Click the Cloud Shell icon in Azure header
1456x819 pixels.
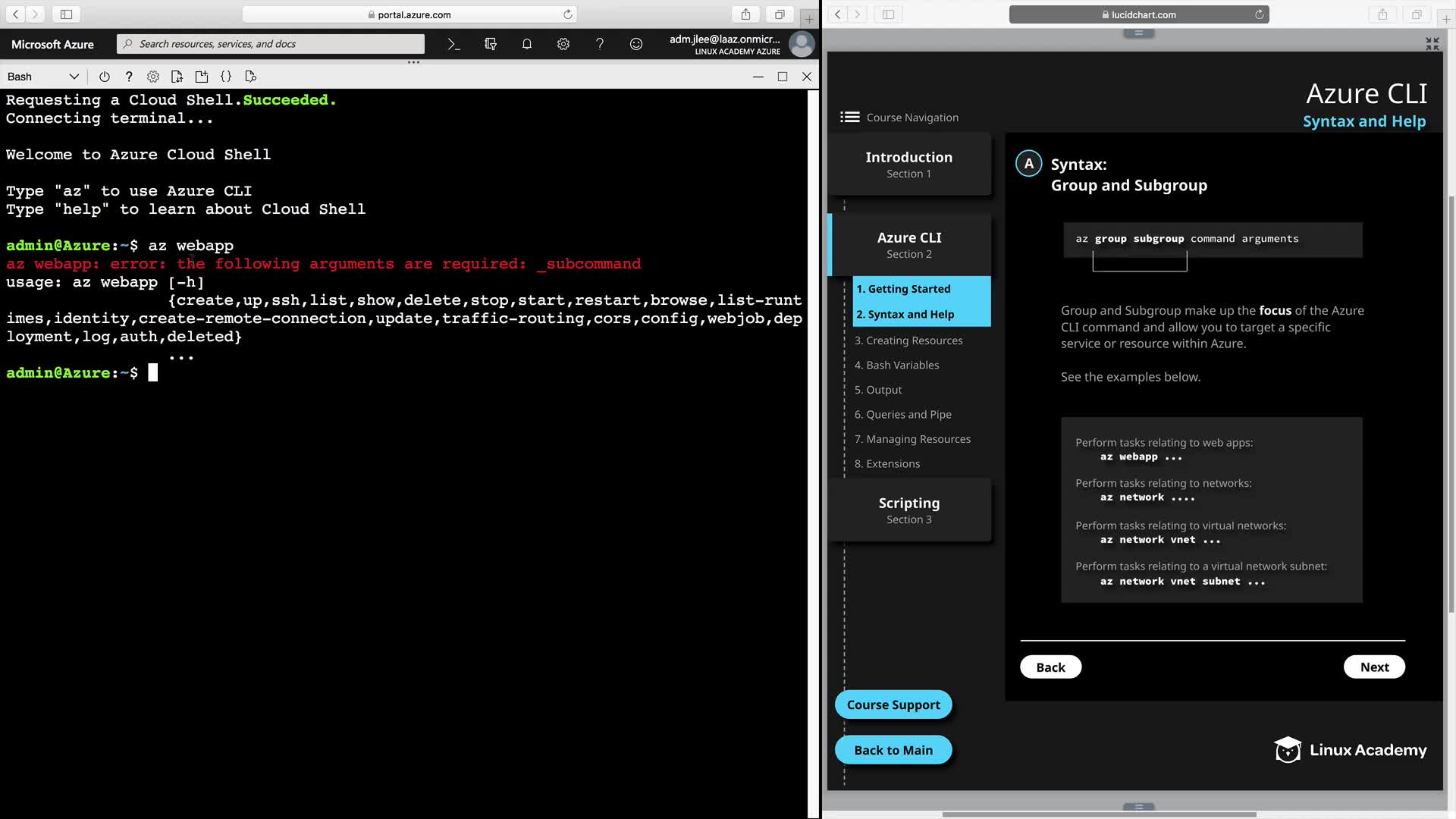[453, 44]
